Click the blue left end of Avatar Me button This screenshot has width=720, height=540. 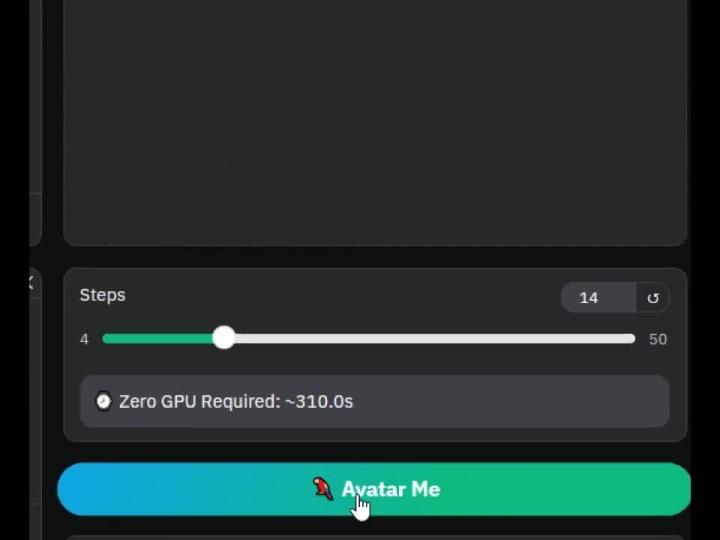click(92, 489)
